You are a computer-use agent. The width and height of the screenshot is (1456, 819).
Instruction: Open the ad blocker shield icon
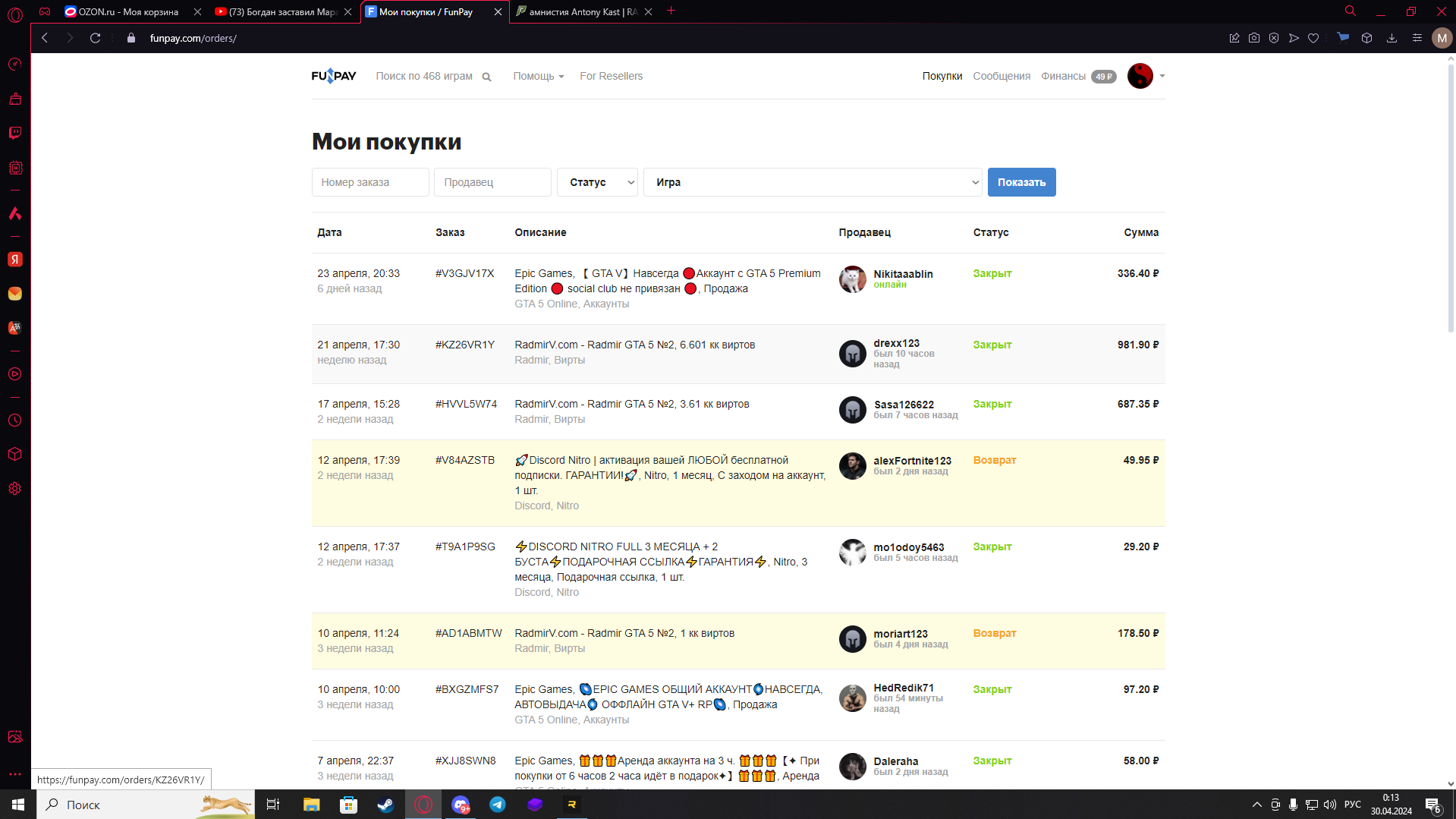point(1274,38)
